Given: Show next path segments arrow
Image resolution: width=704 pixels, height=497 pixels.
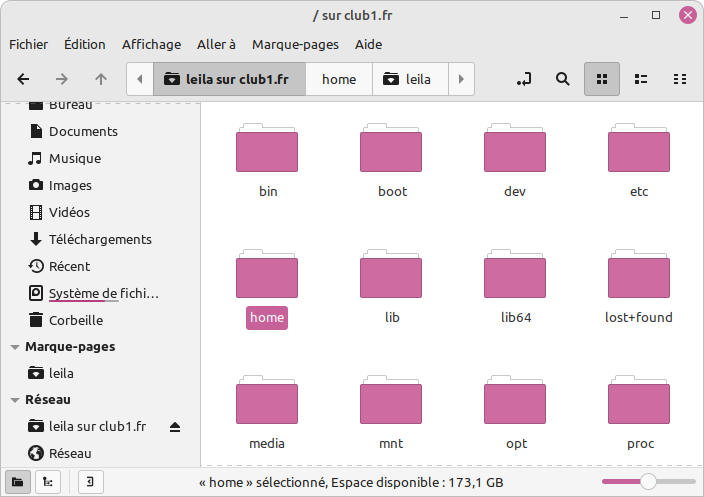Looking at the screenshot, I should click(461, 79).
